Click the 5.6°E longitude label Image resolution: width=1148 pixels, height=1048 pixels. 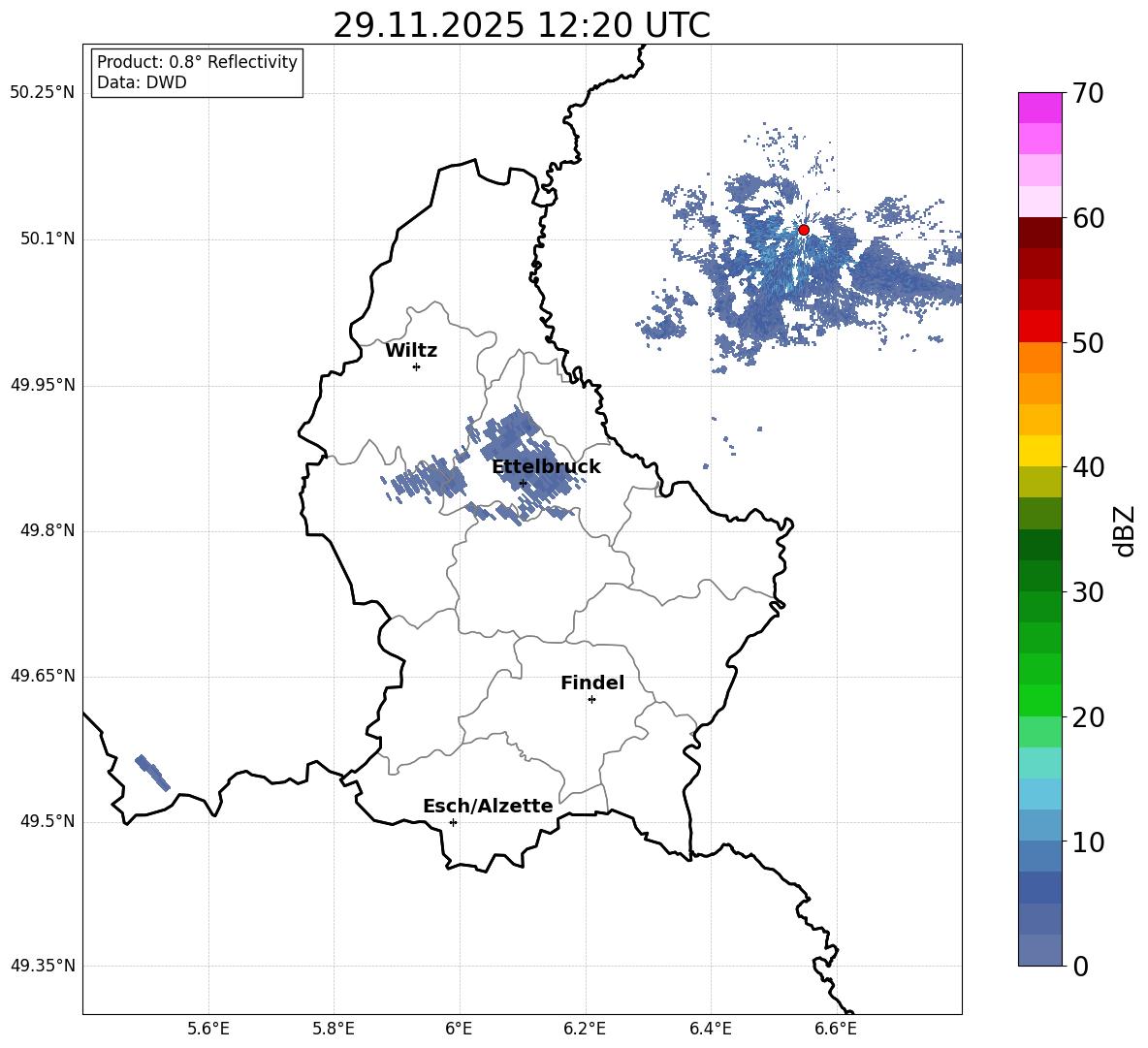[208, 1029]
